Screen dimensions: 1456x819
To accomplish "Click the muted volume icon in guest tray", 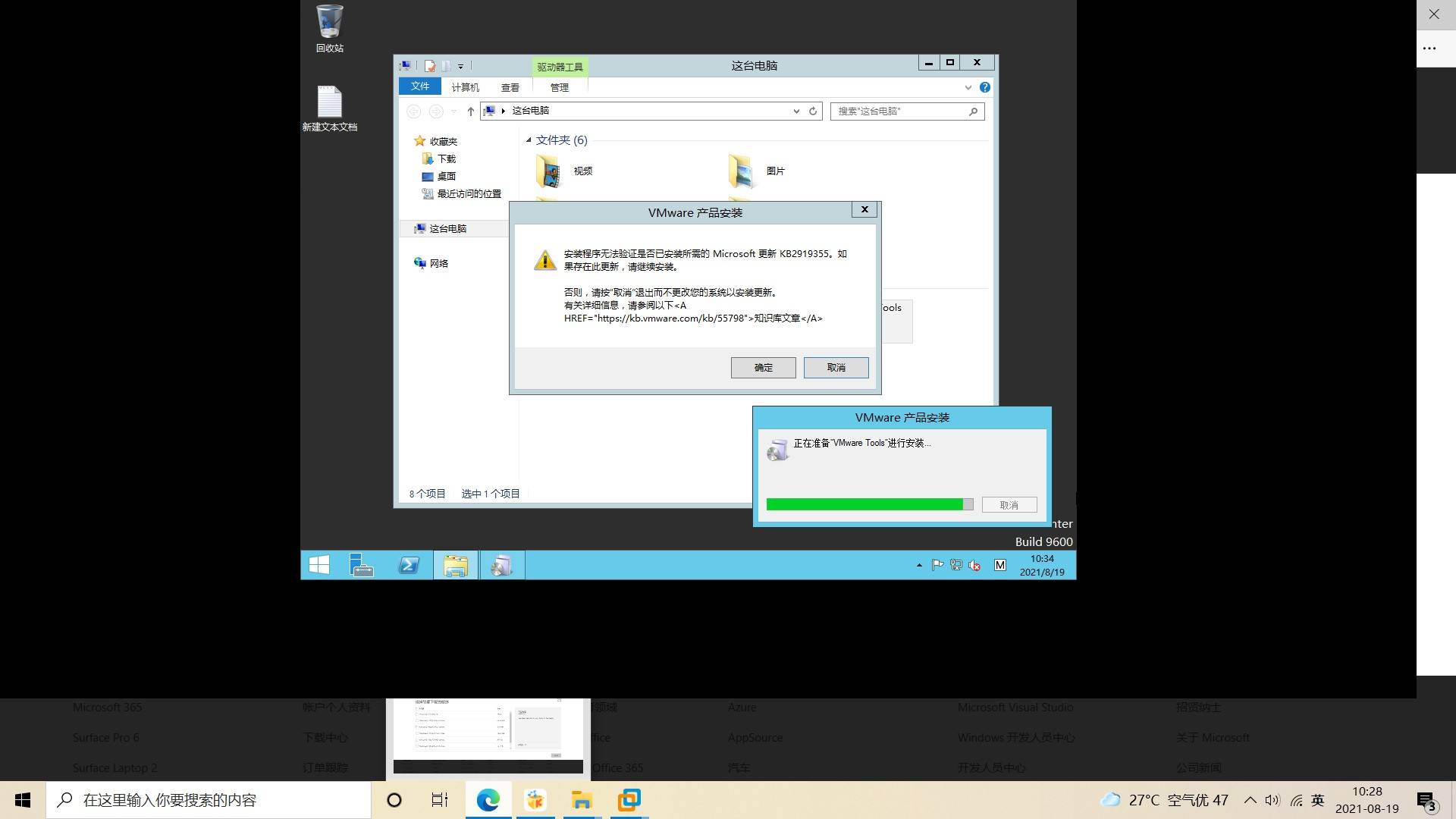I will click(x=974, y=565).
